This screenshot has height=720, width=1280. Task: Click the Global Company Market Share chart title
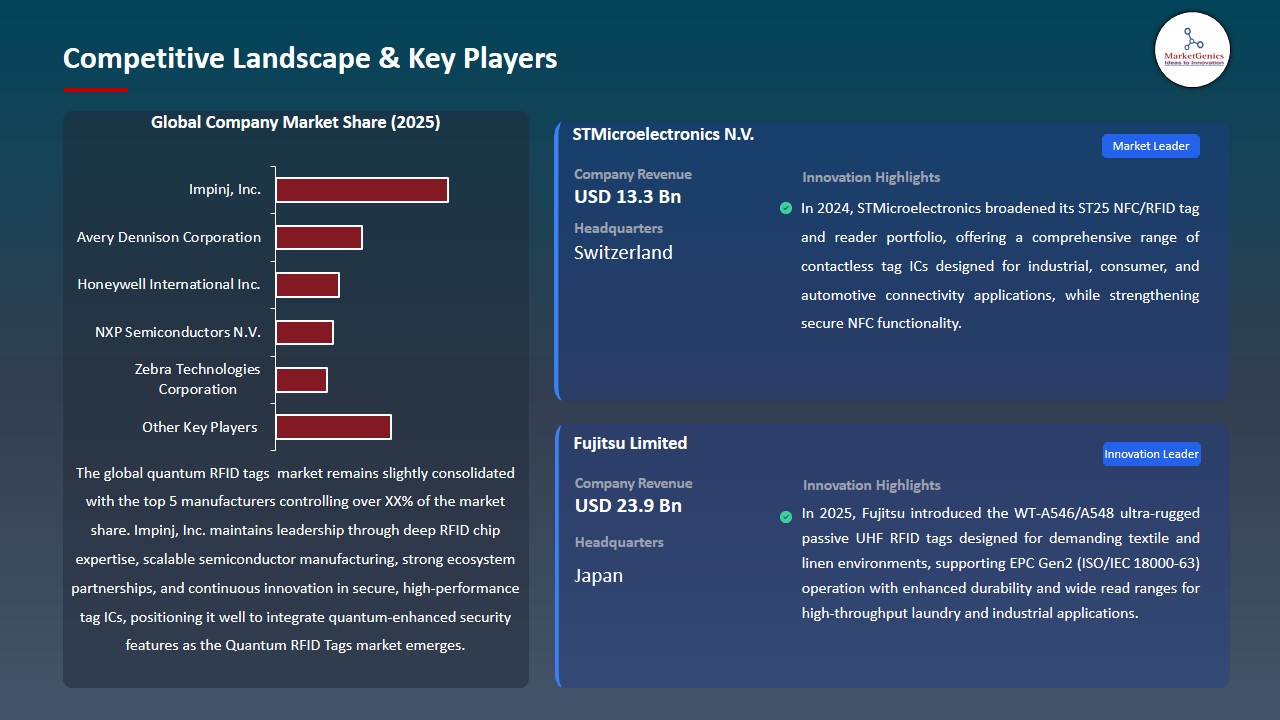pyautogui.click(x=295, y=122)
